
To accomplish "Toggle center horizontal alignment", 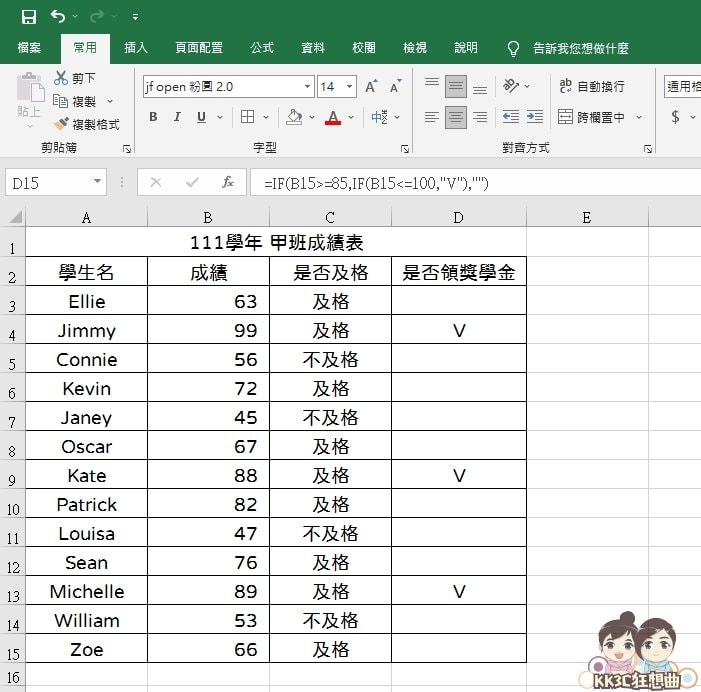I will coord(456,117).
